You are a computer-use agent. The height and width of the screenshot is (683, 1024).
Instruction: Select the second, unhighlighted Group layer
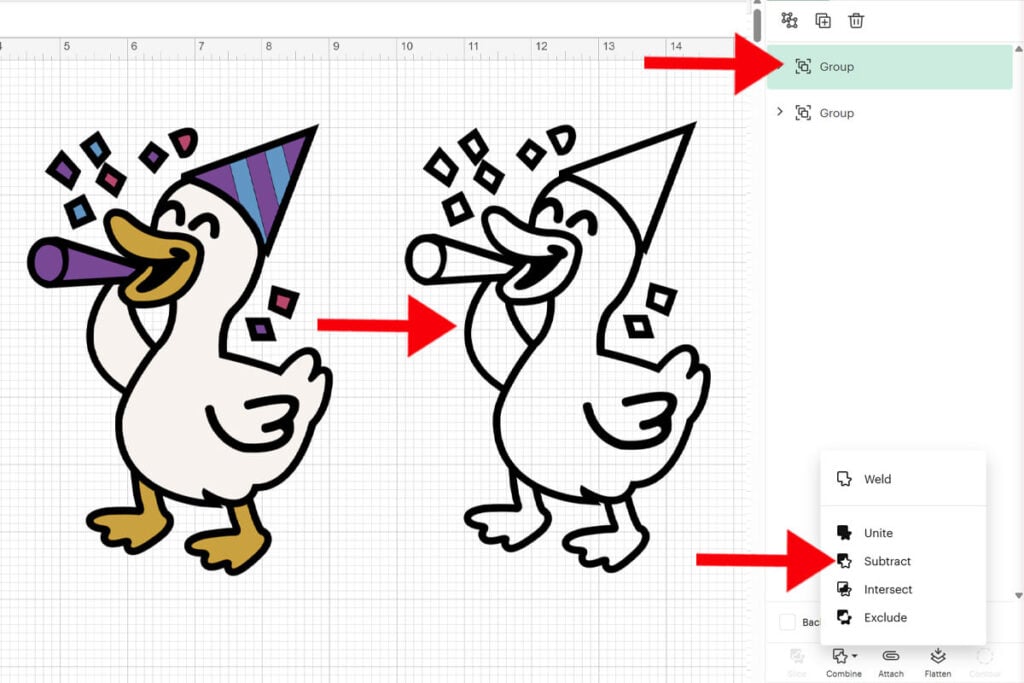pos(889,113)
